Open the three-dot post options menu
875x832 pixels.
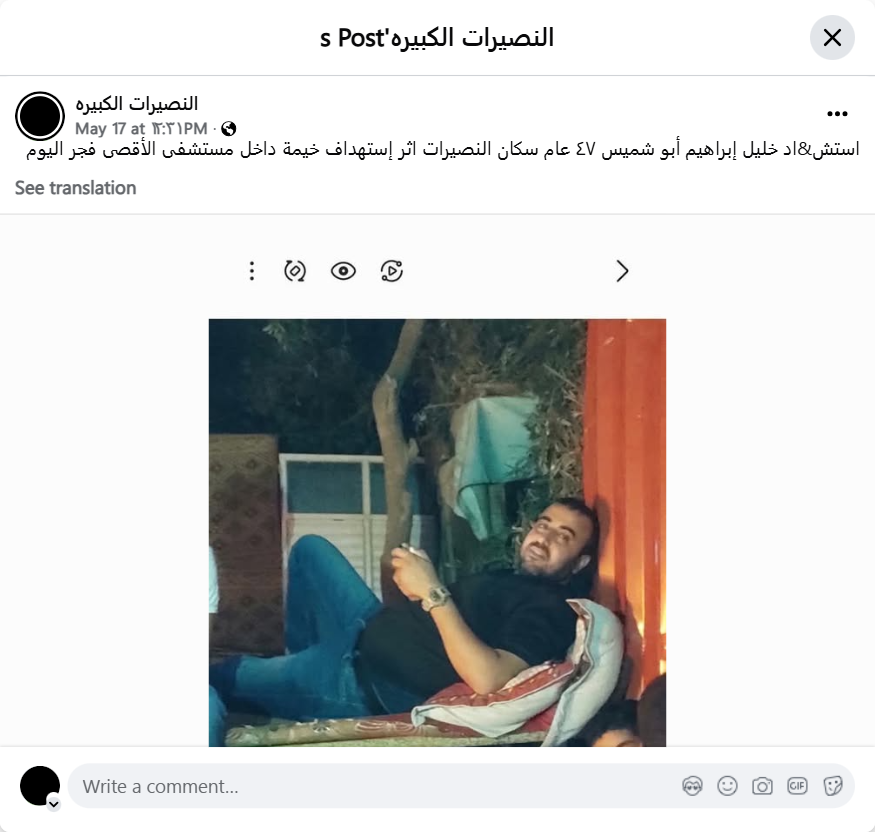[x=837, y=114]
